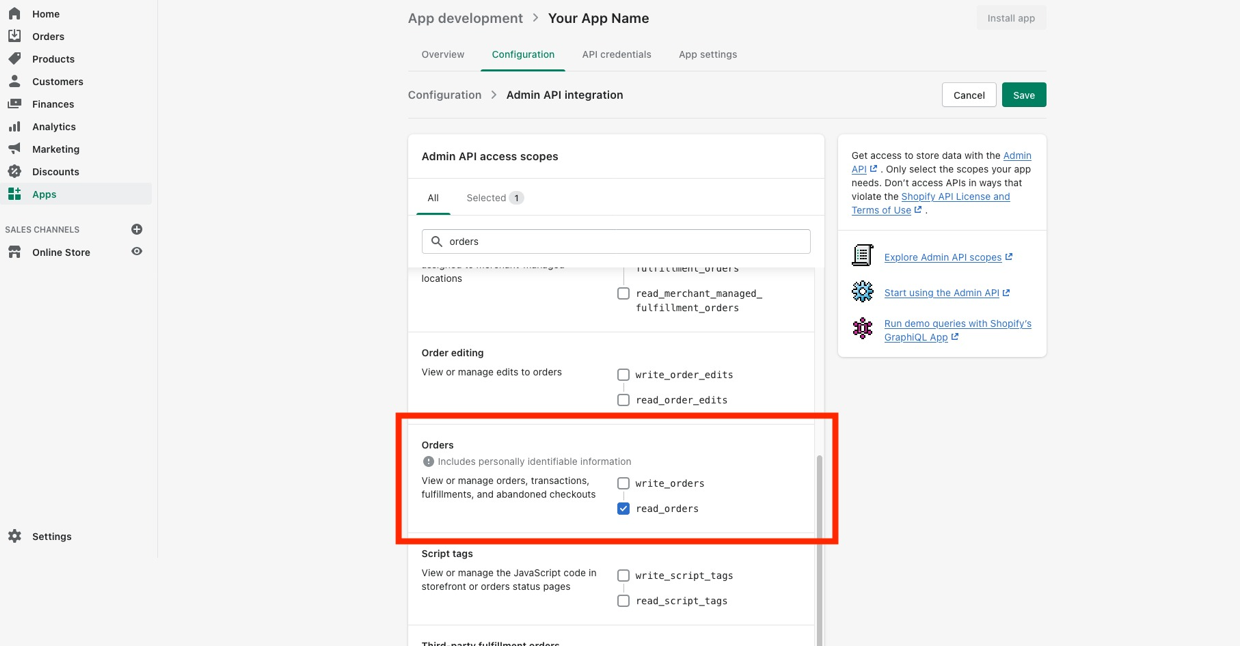Click the Home icon in sidebar

coord(15,14)
